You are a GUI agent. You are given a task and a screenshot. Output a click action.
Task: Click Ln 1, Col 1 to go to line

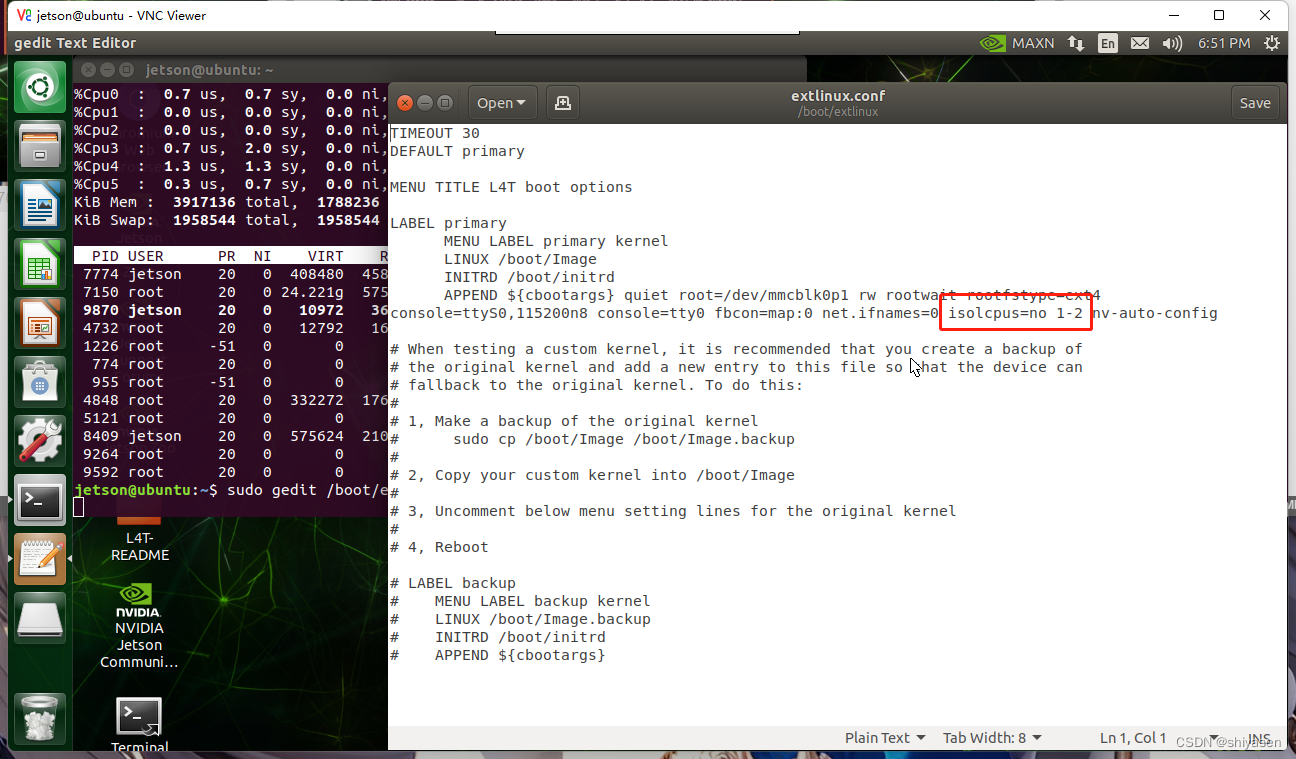tap(1132, 737)
